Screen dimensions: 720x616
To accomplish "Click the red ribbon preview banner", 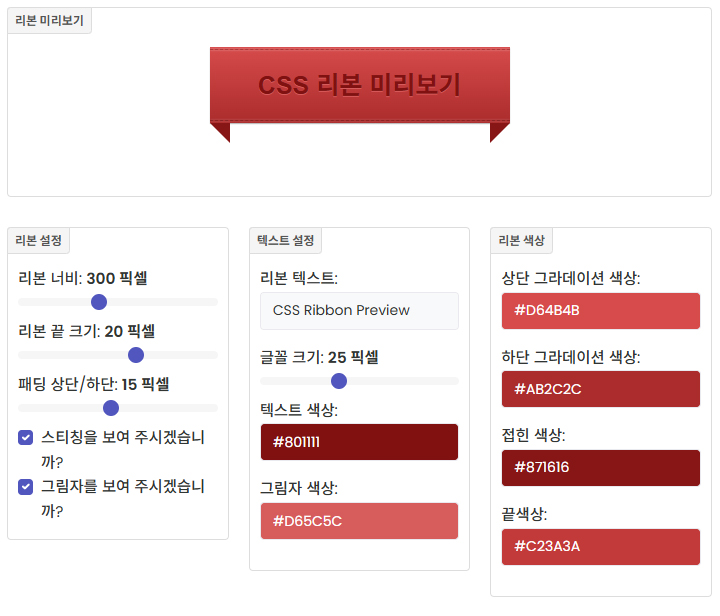I will click(360, 85).
